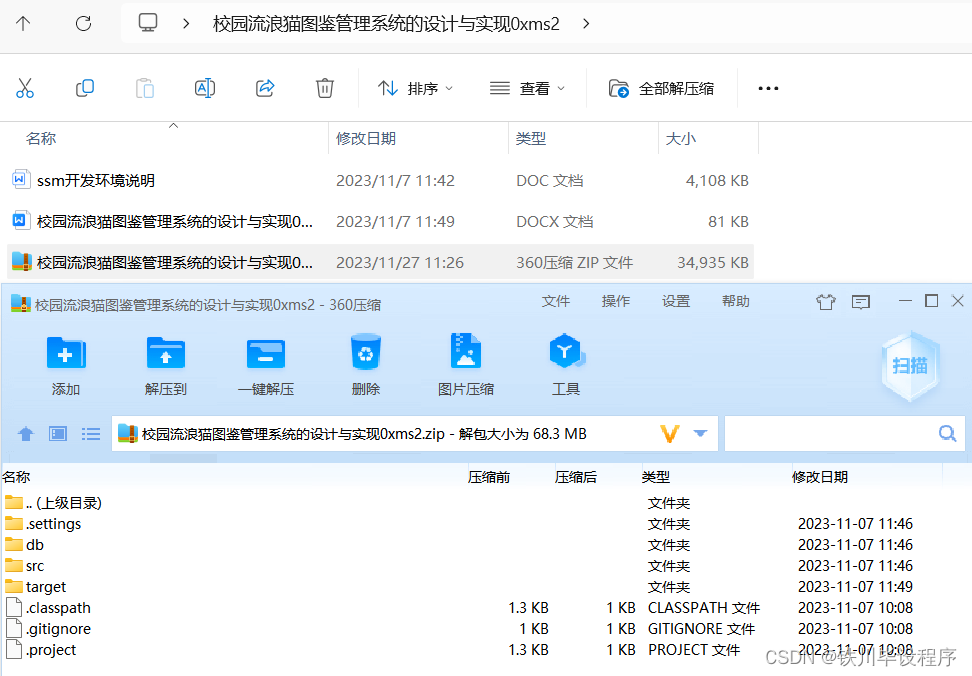This screenshot has height=676, width=972.
Task: Click the orange V icon in path bar
Action: point(669,434)
